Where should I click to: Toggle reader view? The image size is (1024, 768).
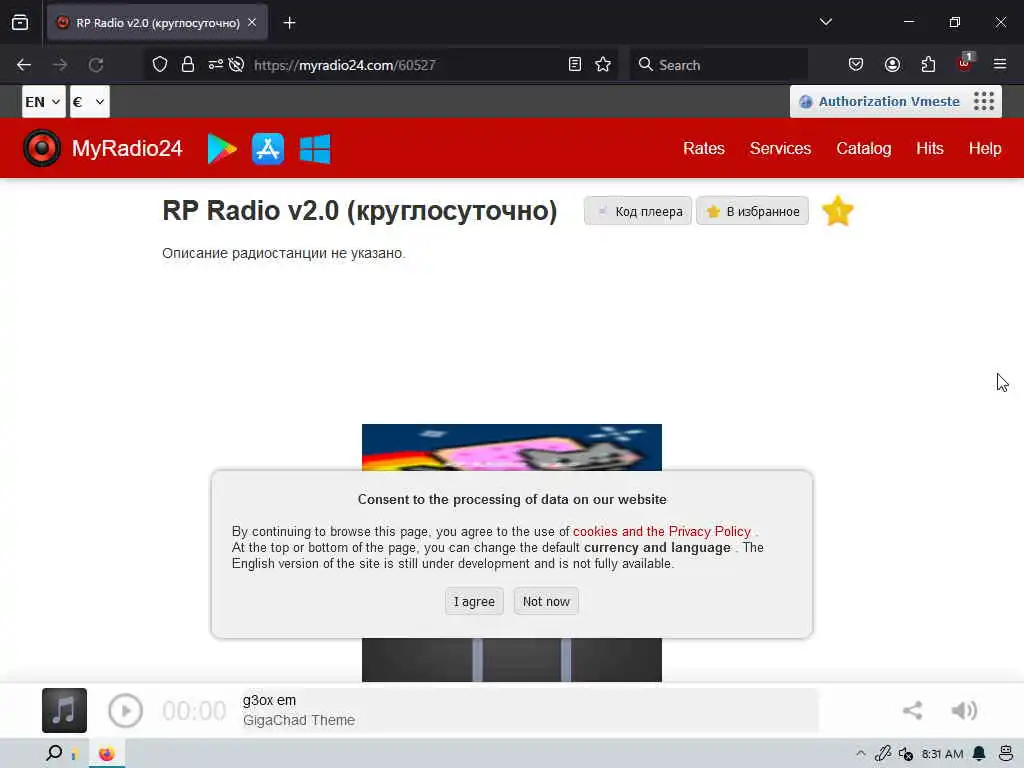575,65
